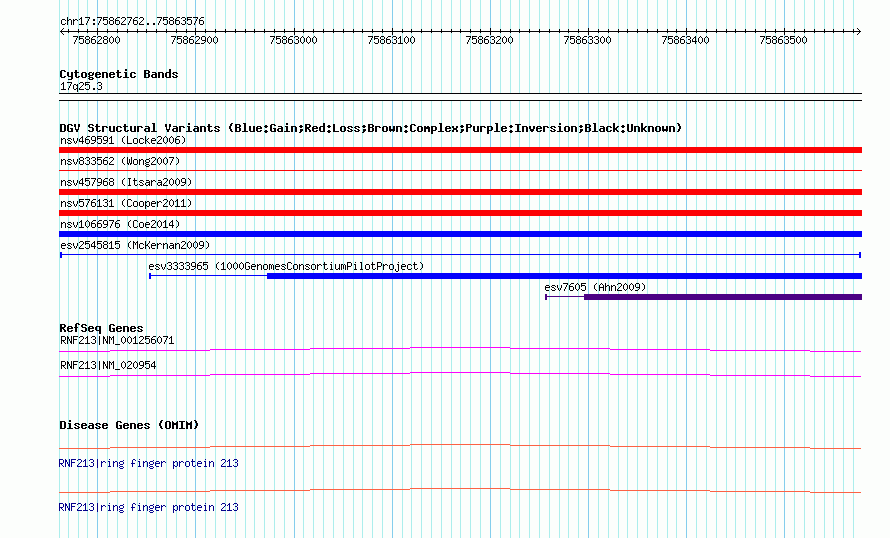Click the ruler tick labeled 75863100

click(x=392, y=40)
